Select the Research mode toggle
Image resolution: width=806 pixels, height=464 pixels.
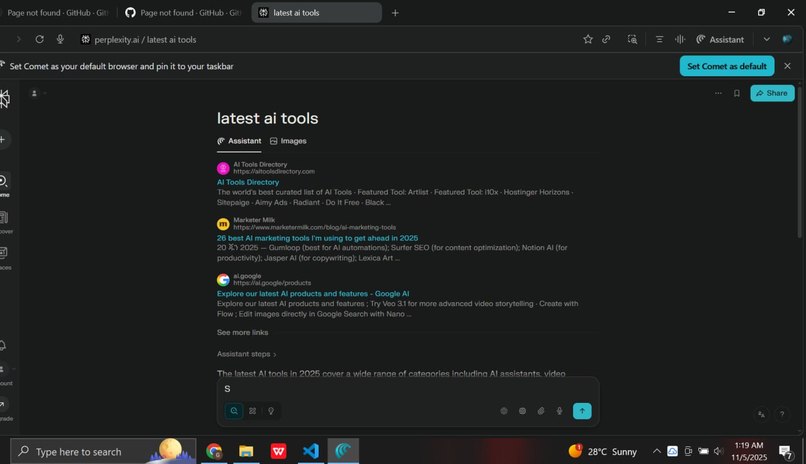pos(252,411)
